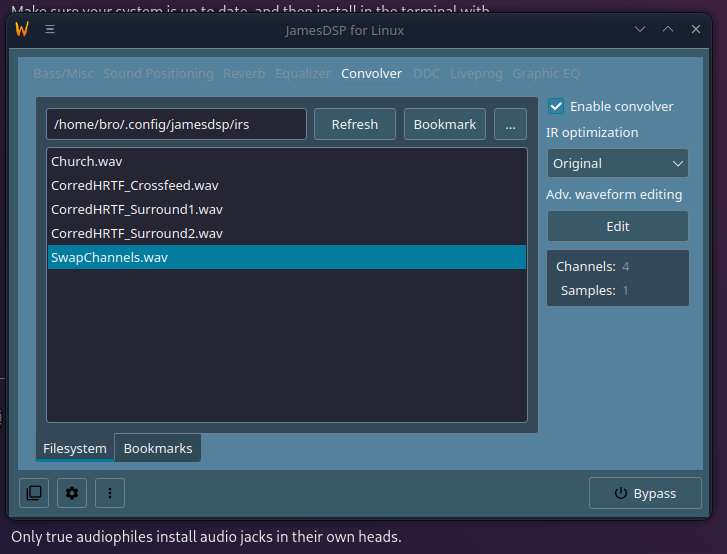This screenshot has width=727, height=554.
Task: Click Edit for advanced waveform editing
Action: click(x=617, y=226)
